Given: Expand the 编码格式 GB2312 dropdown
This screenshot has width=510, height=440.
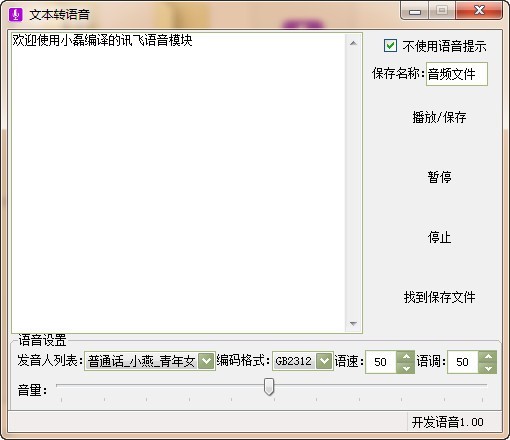Looking at the screenshot, I should pos(324,361).
